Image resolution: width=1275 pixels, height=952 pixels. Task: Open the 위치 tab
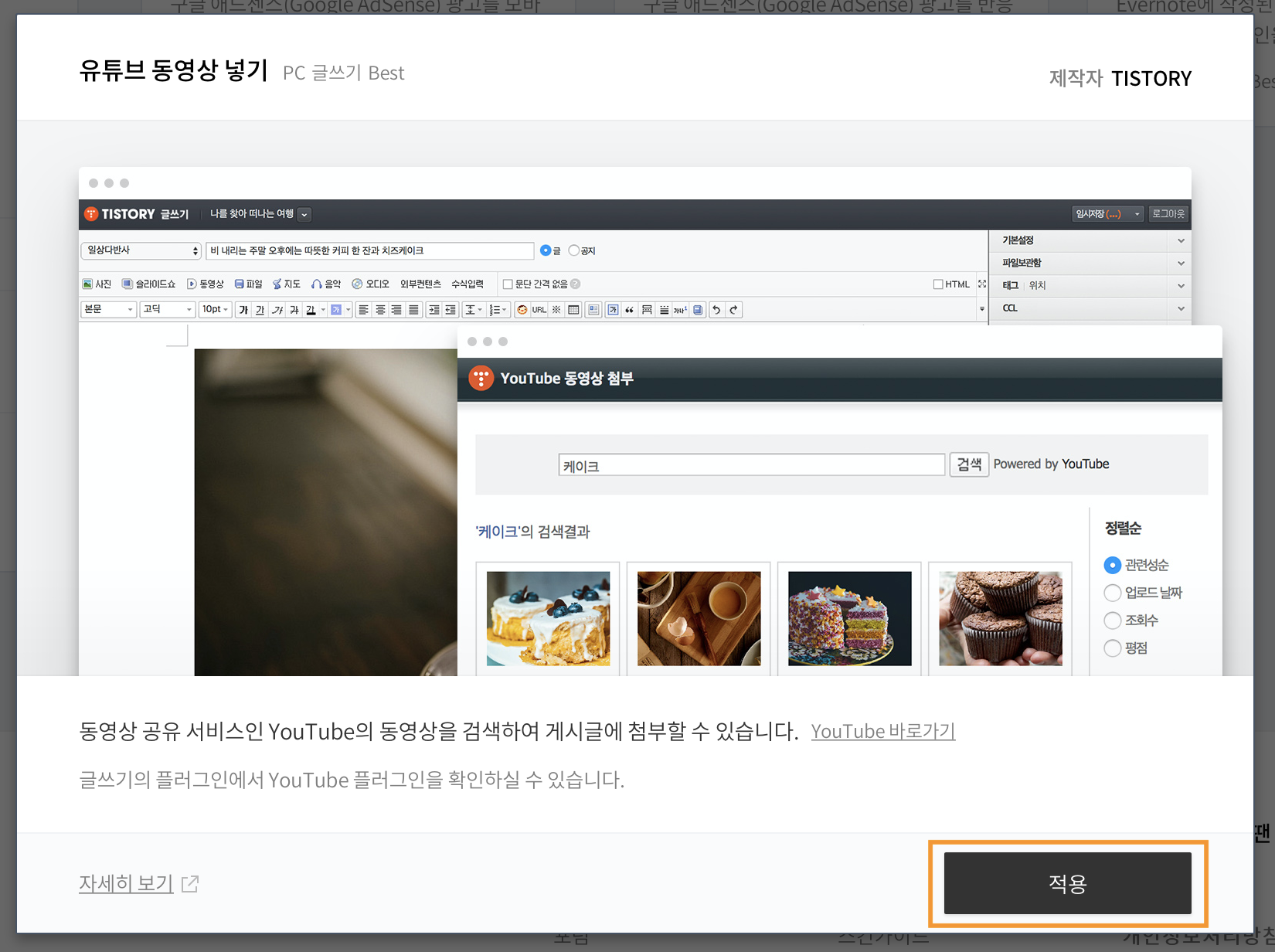point(1037,285)
